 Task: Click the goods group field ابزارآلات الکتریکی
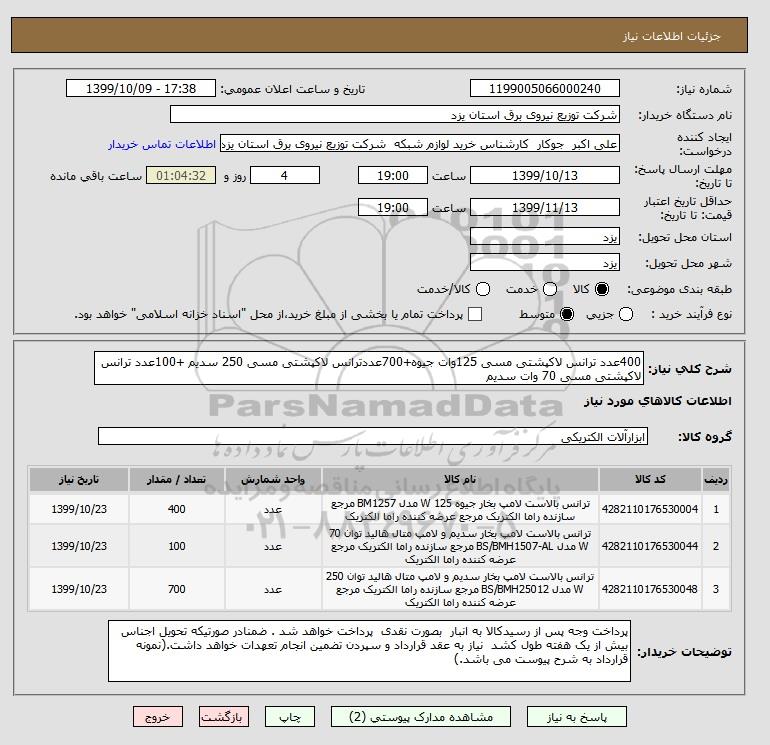pyautogui.click(x=373, y=436)
